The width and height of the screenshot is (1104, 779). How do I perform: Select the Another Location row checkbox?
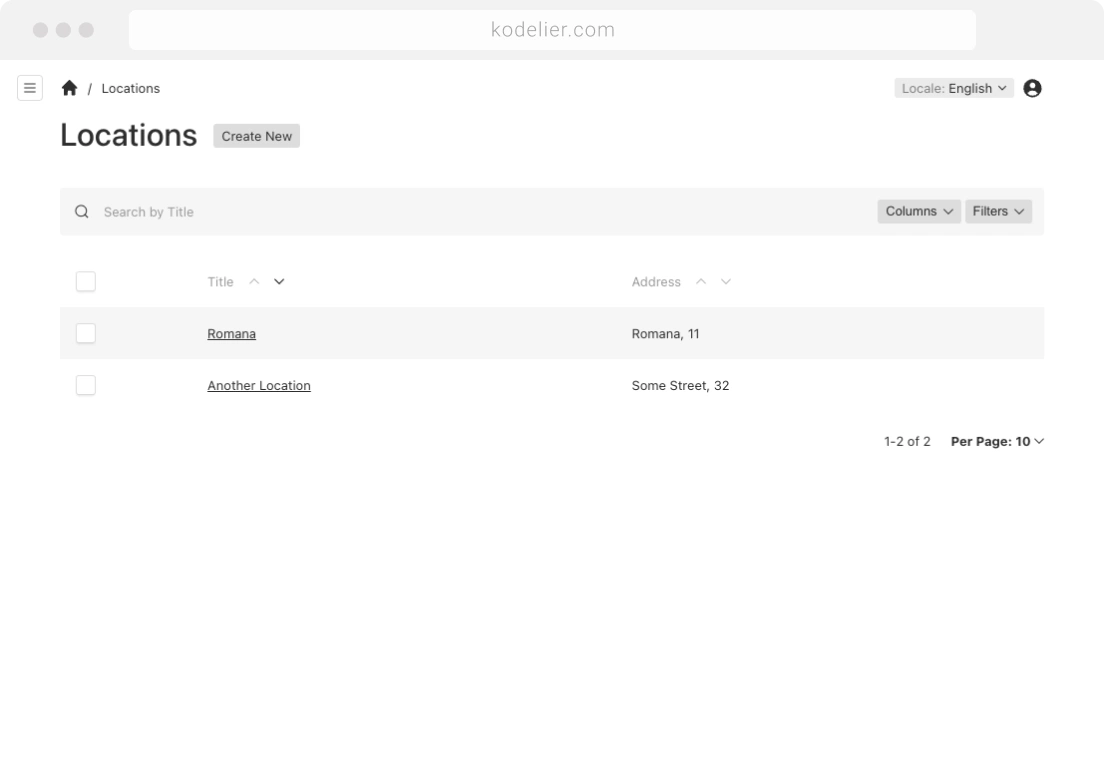pos(86,385)
